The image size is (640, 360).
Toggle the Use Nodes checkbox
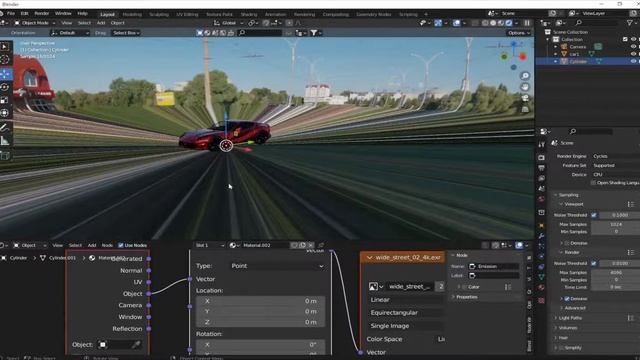tap(120, 245)
